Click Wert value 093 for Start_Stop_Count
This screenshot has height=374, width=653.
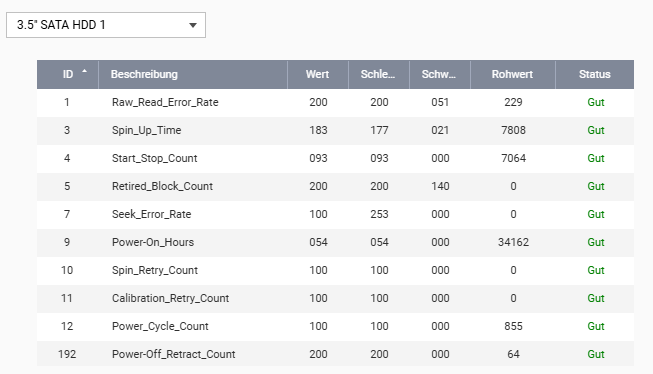point(318,158)
